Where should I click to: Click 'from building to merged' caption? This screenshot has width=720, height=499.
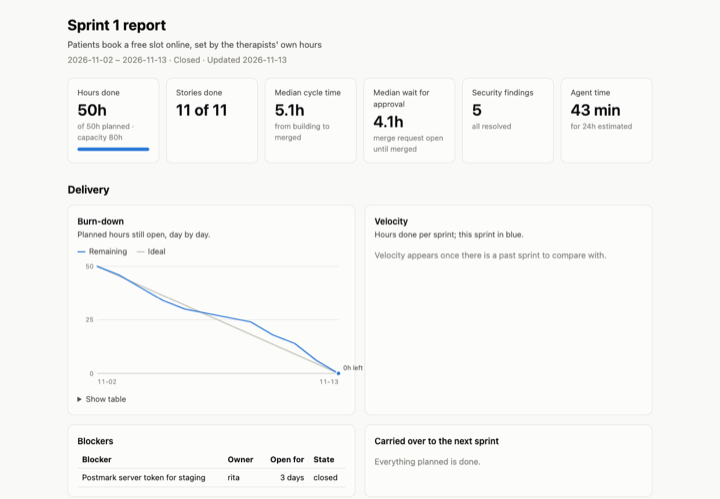[302, 132]
